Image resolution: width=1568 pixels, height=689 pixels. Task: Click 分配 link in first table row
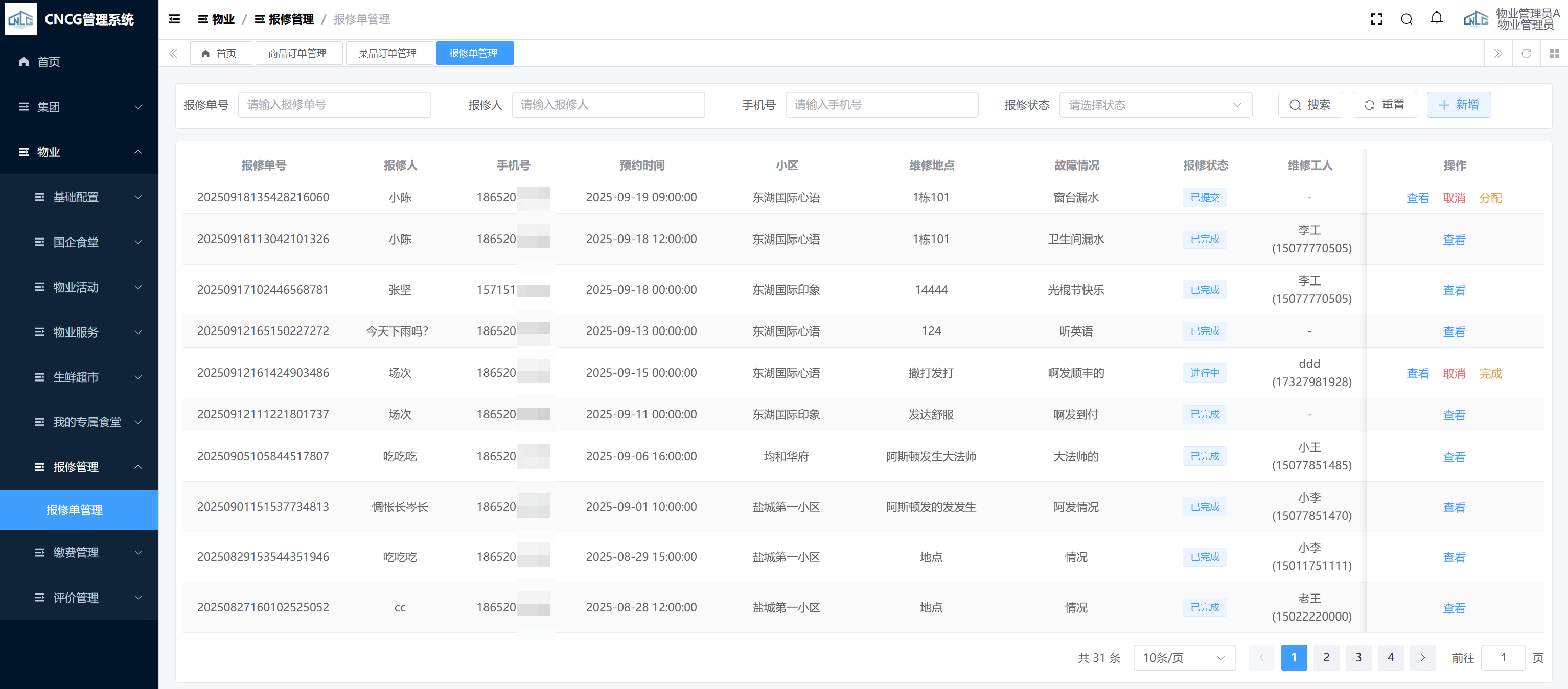1490,198
